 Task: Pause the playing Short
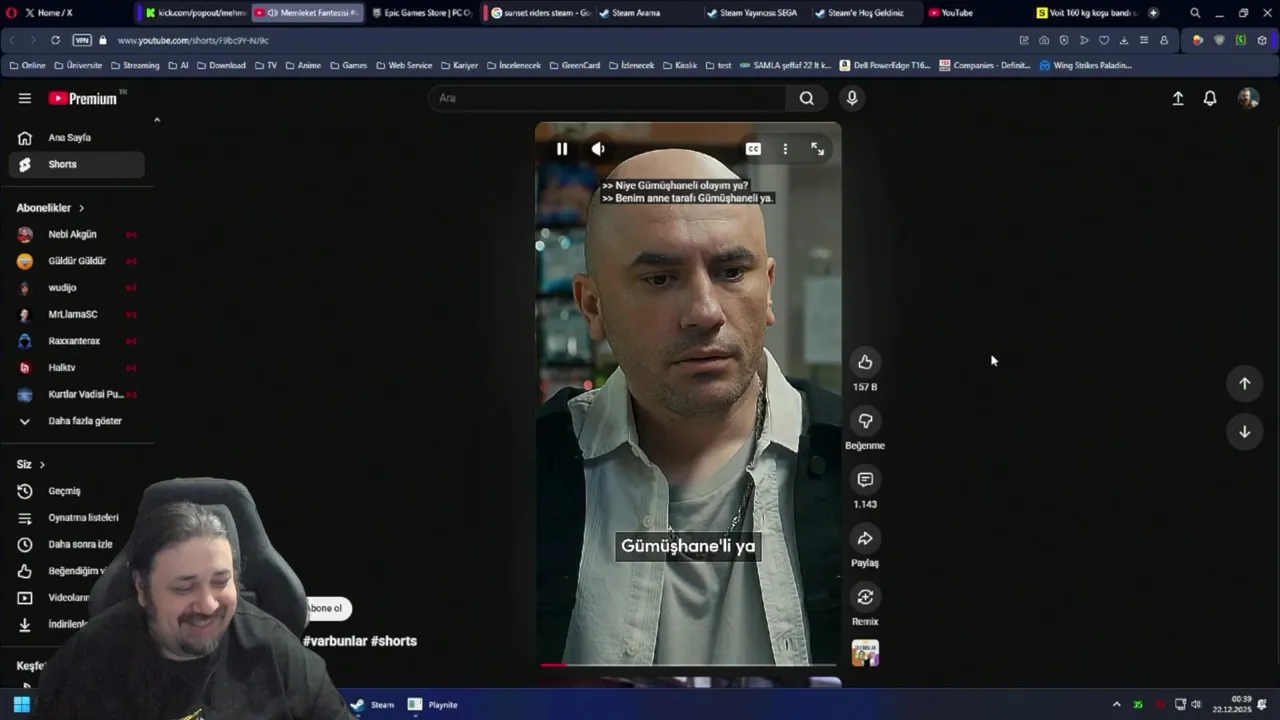tap(562, 149)
